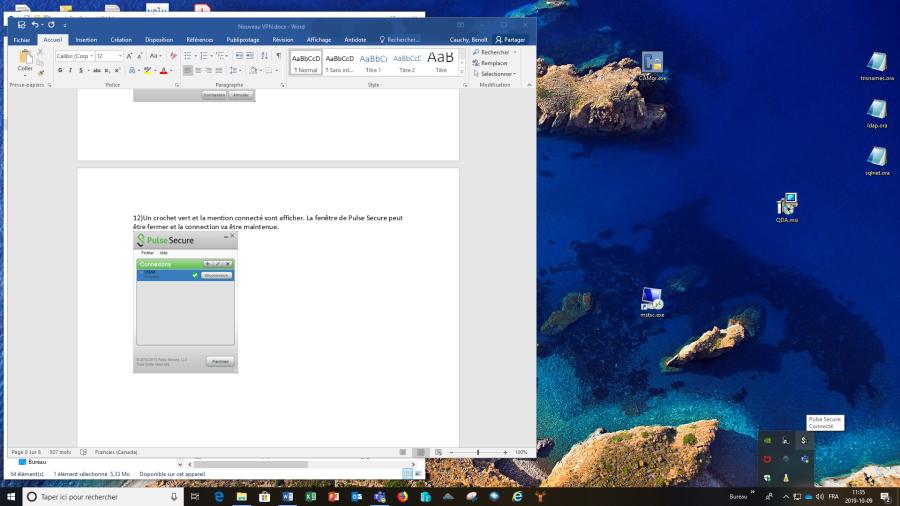Click the clear formatting eraser icon
Screen dimensions: 900x506
pyautogui.click(x=173, y=56)
